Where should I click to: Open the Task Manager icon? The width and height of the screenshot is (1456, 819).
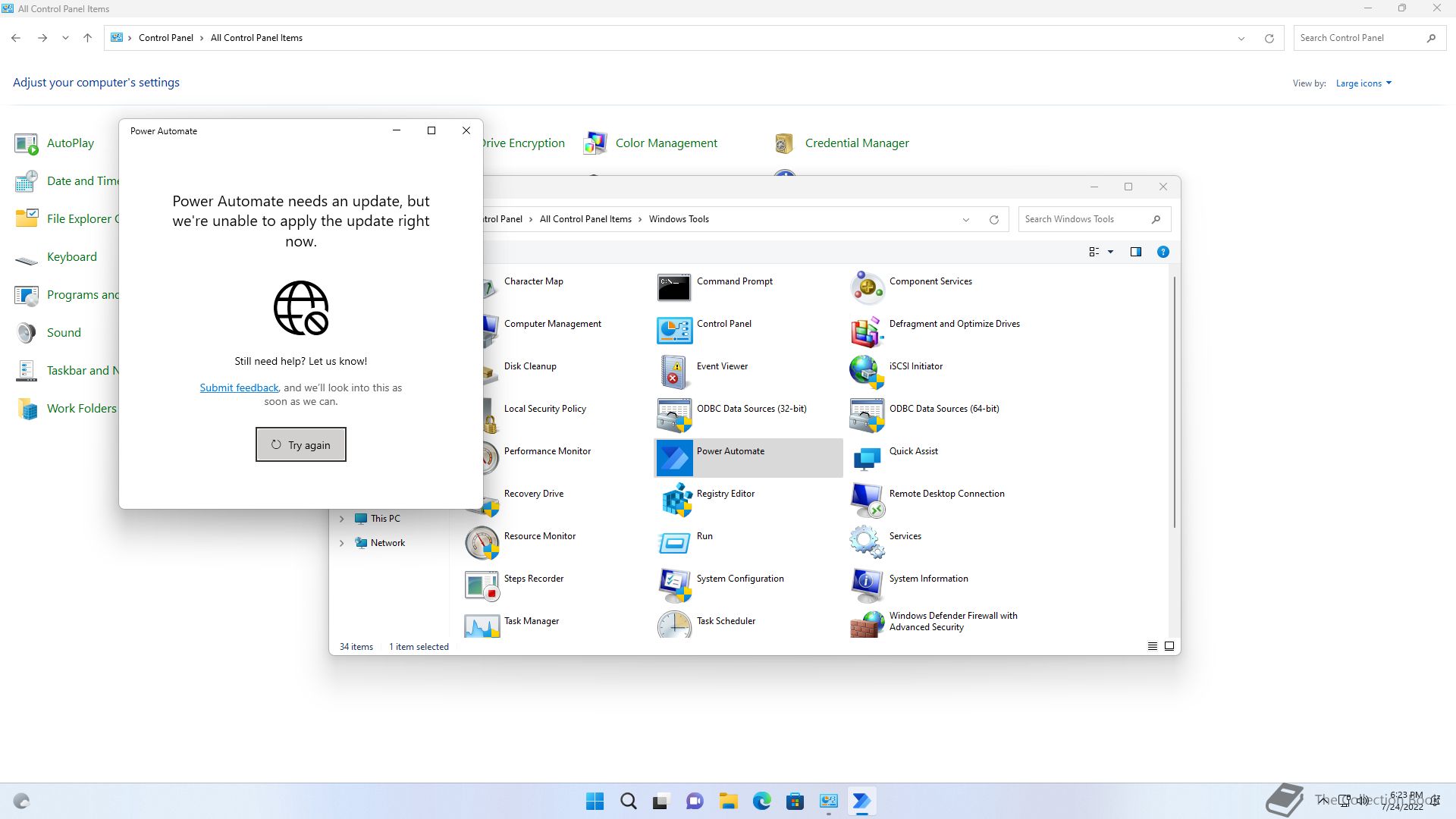click(482, 626)
